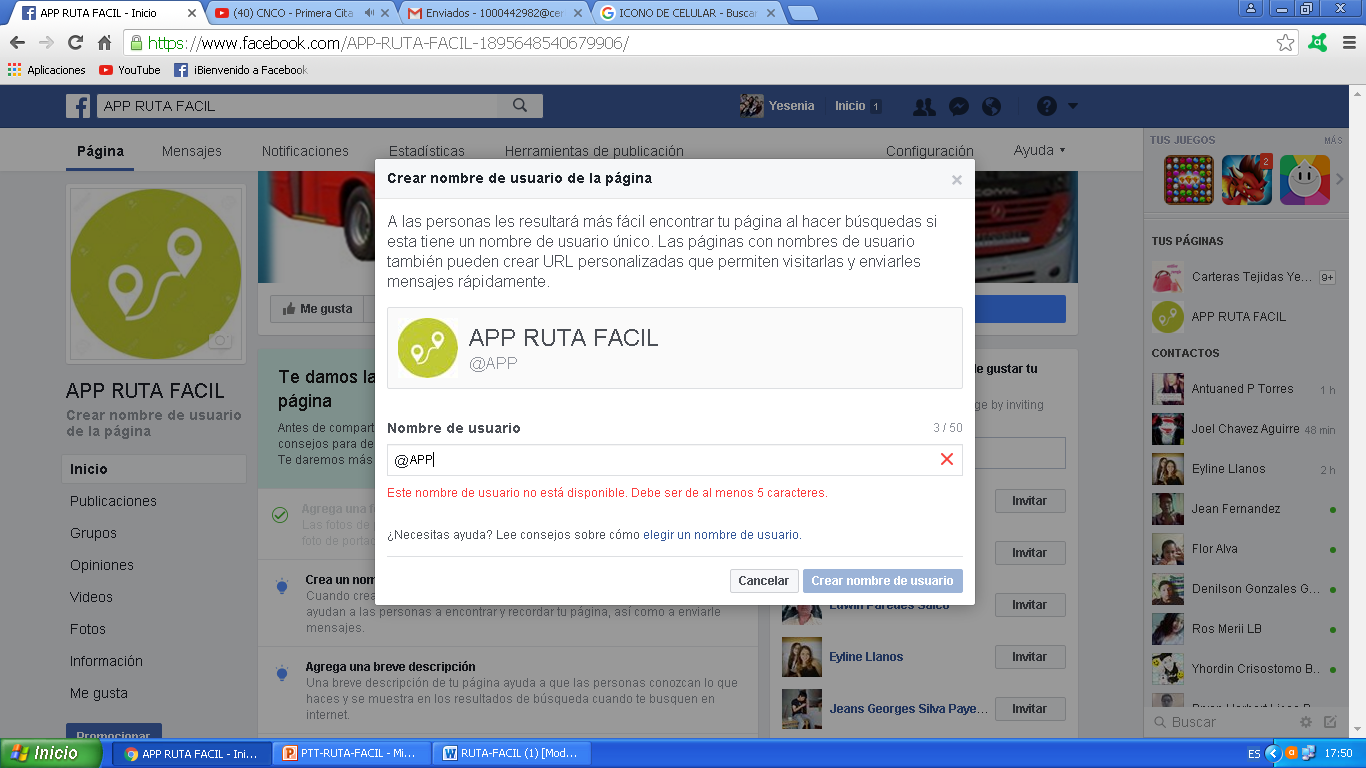Open the notifications globe icon
Image resolution: width=1366 pixels, height=768 pixels.
point(991,106)
